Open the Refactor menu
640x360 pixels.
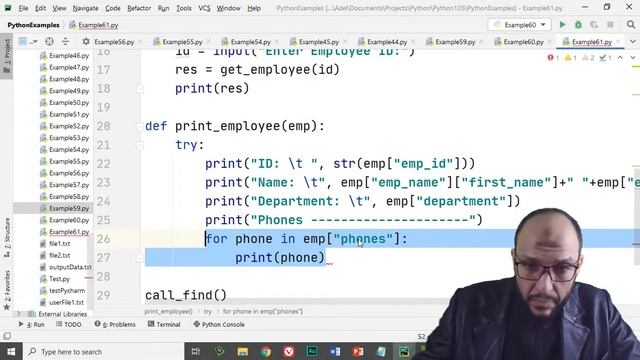(139, 8)
